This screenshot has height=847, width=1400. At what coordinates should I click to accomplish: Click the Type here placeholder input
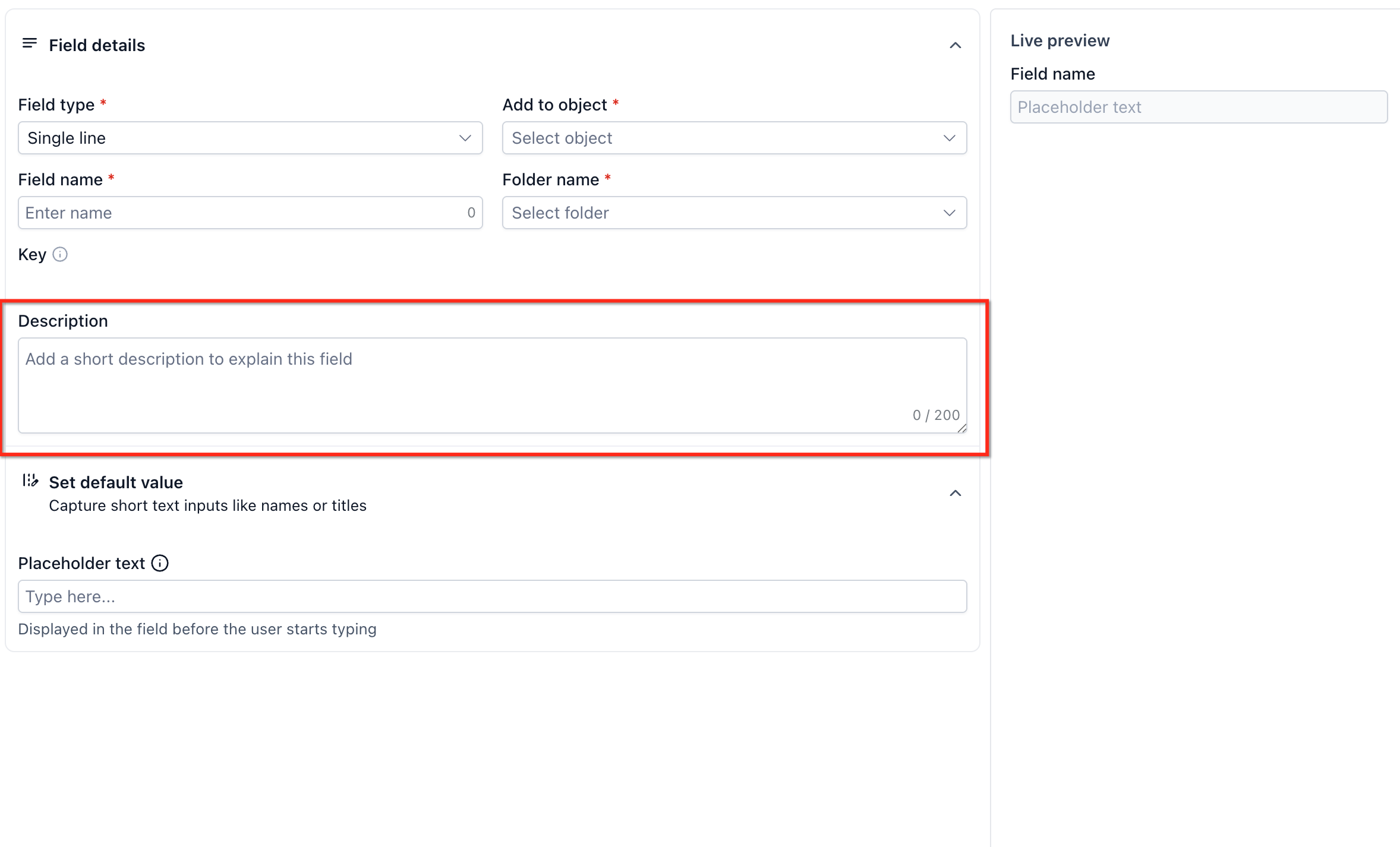(x=492, y=596)
